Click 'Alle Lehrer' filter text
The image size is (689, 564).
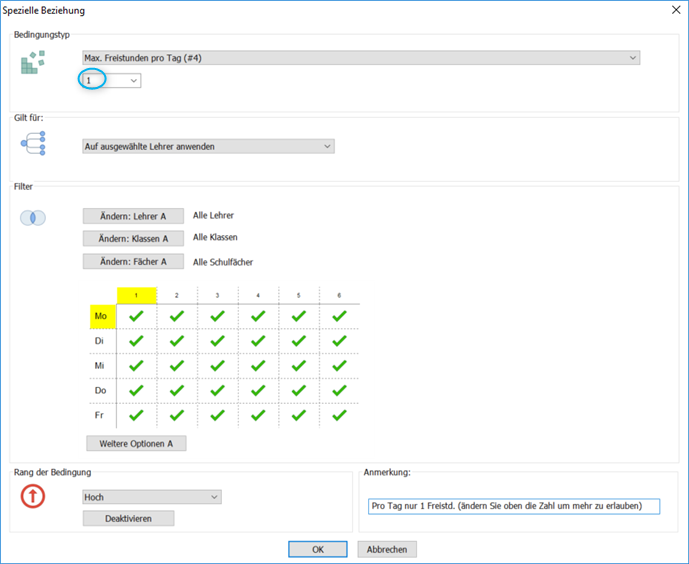click(x=213, y=215)
